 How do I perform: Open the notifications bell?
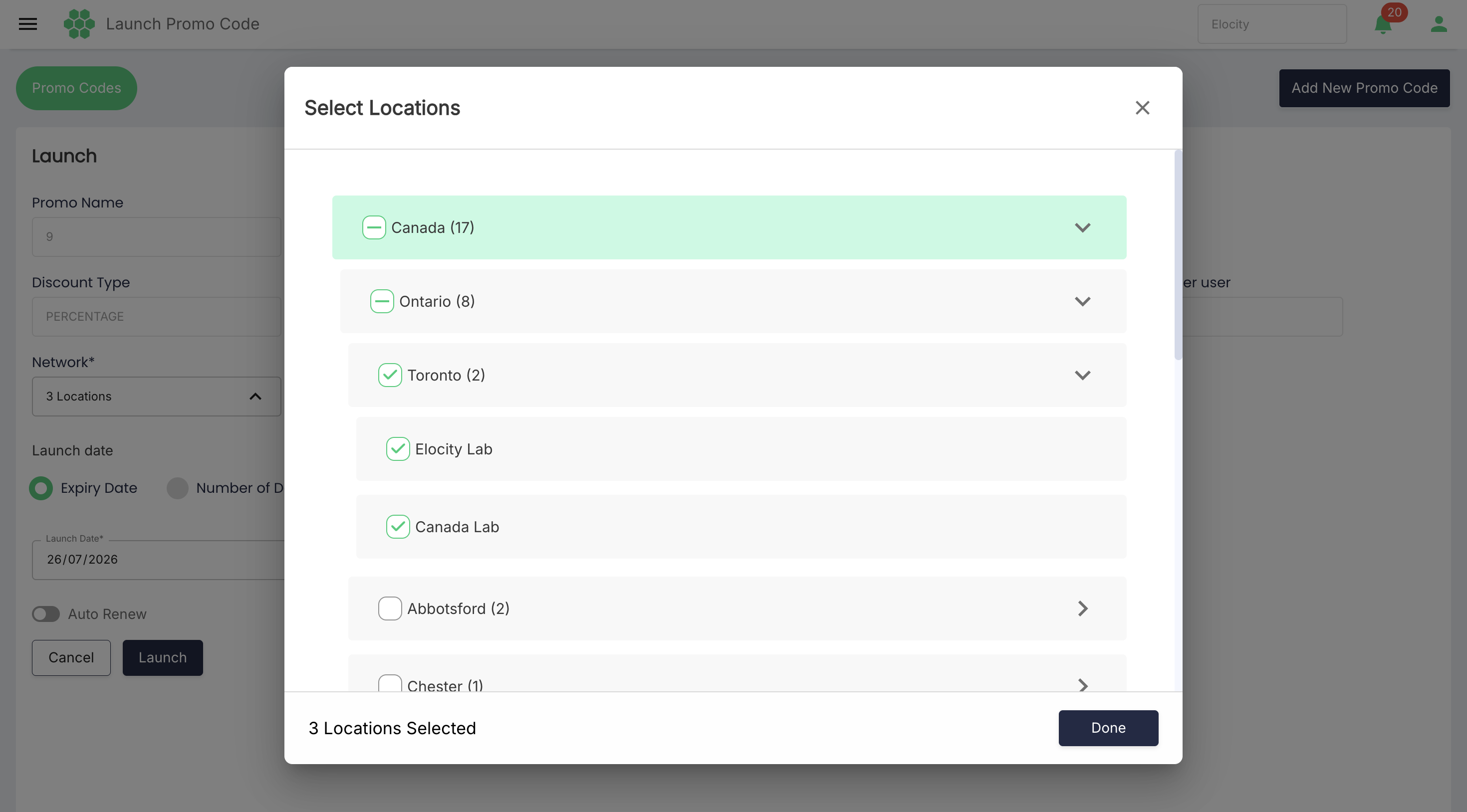point(1383,24)
